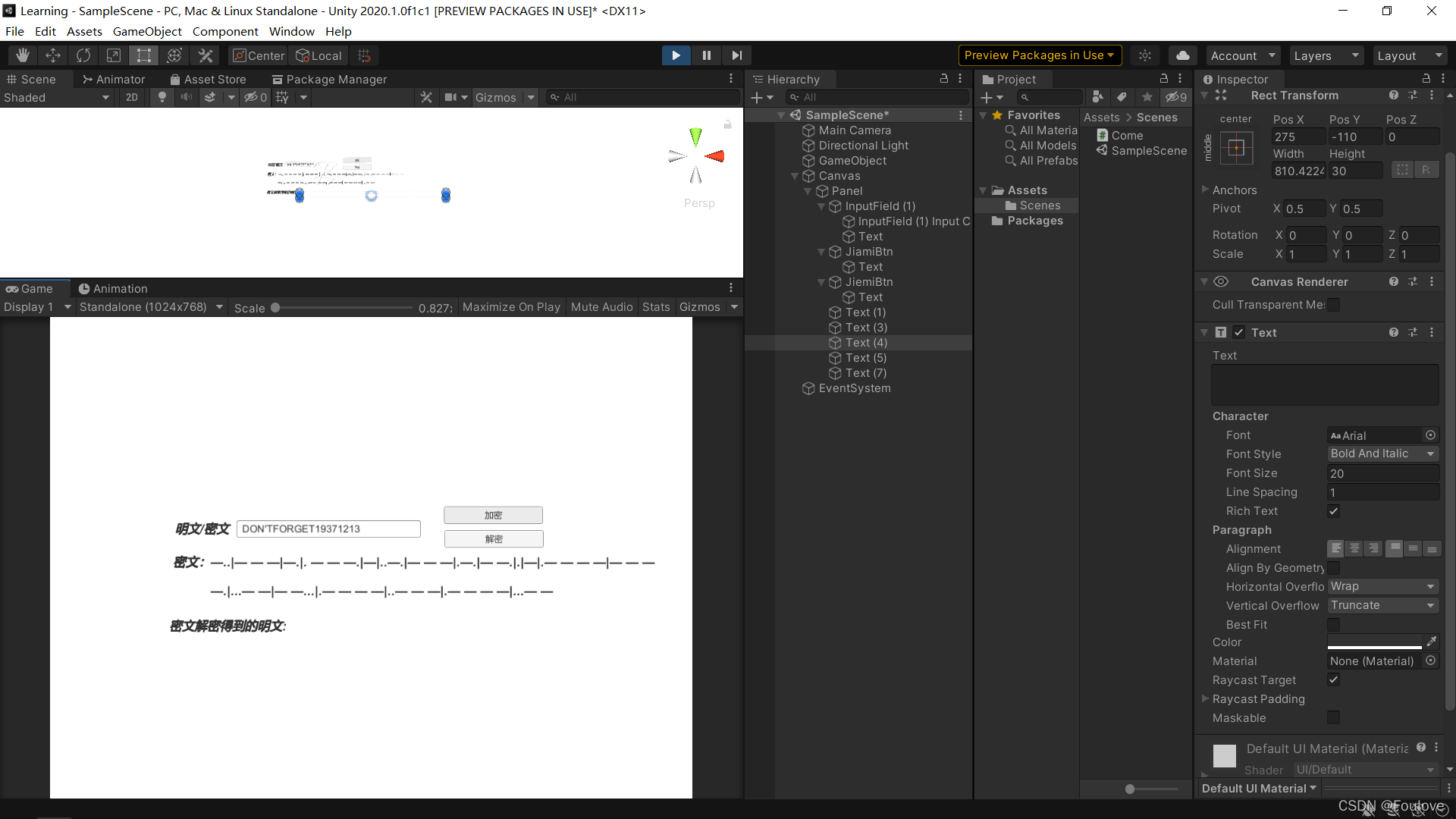Enable the Best Fit checkbox
The image size is (1456, 819).
1333,625
